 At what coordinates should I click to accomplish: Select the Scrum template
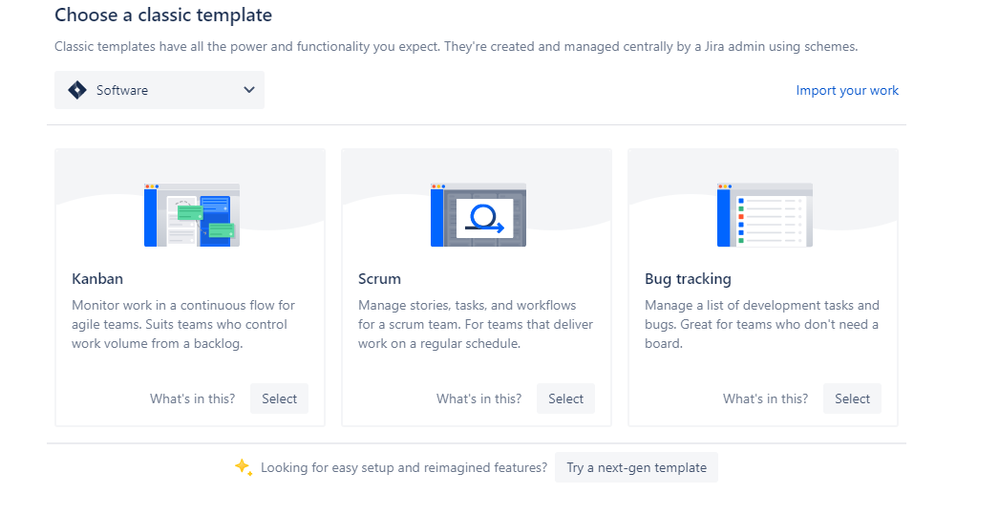pos(566,398)
